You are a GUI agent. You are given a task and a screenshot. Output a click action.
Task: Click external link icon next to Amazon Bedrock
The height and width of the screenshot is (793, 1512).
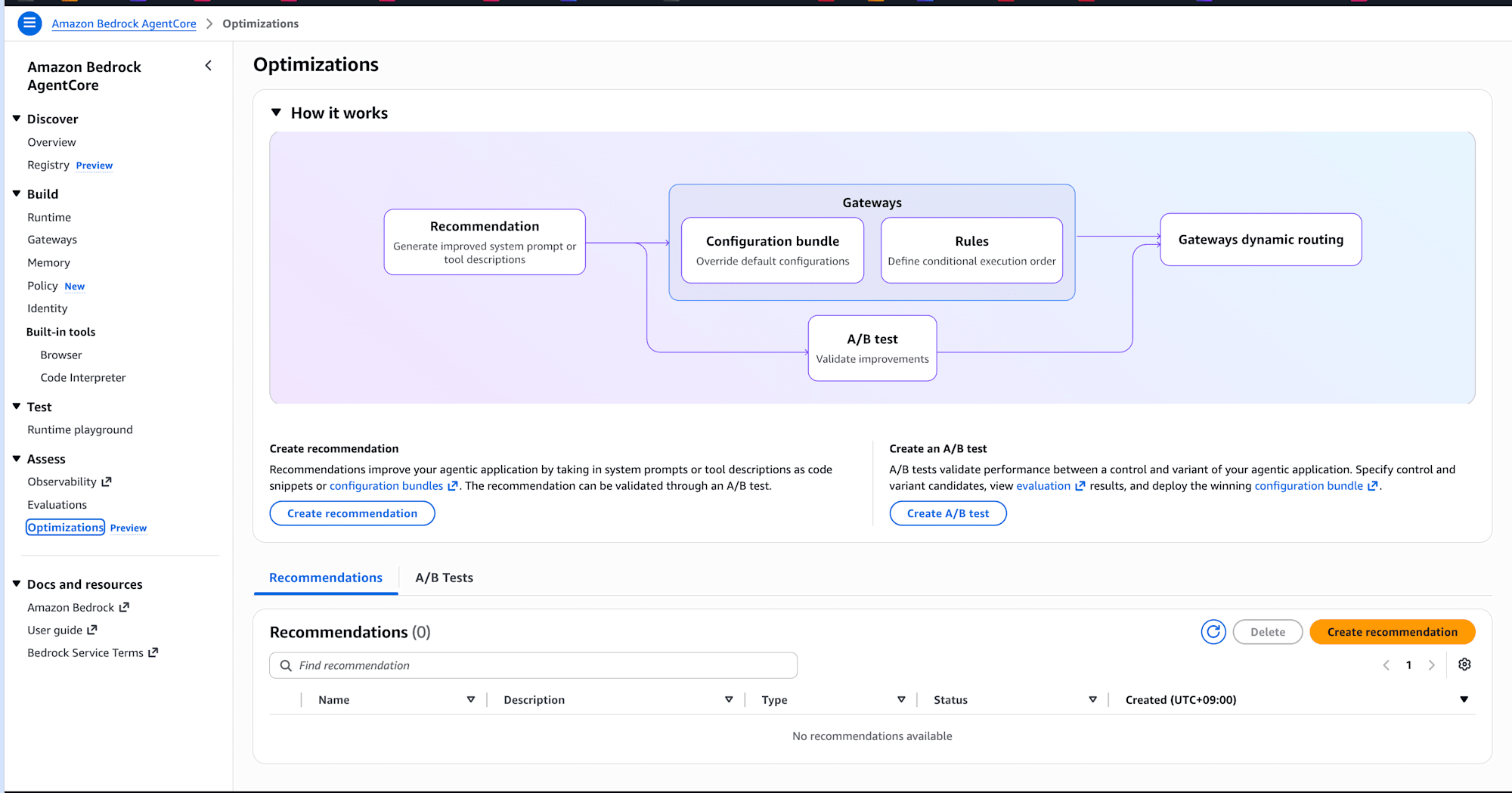click(x=124, y=607)
